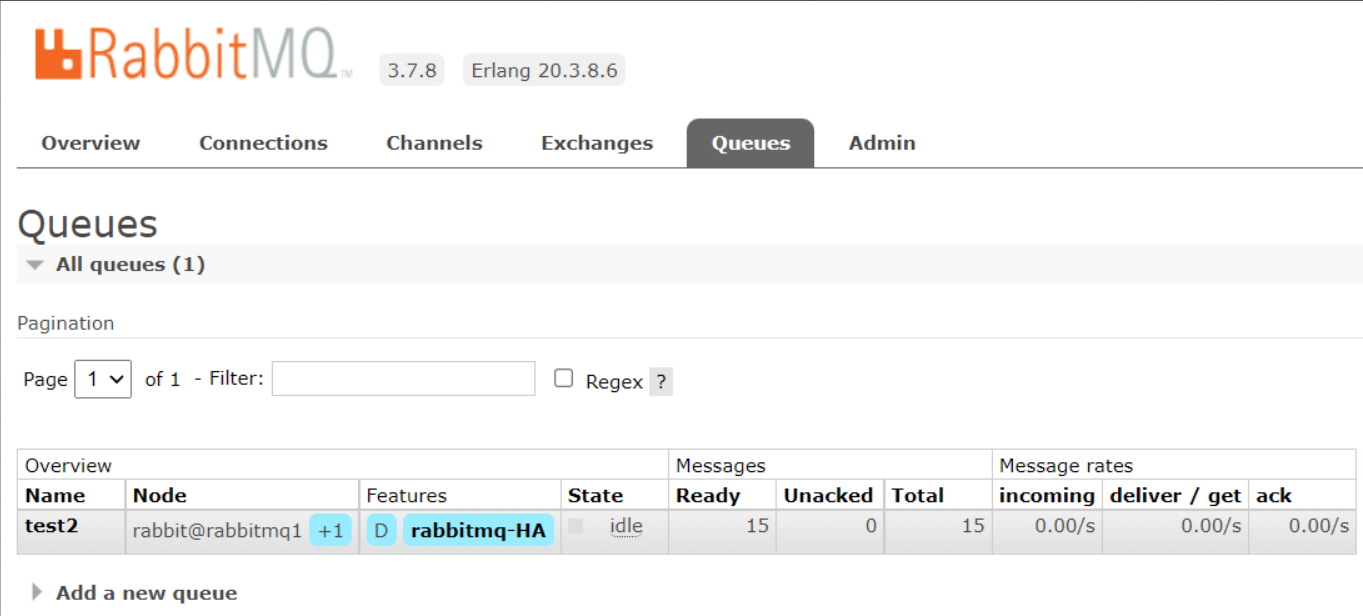Click the Message rates group header
Screen dimensions: 1363x616
tap(1066, 465)
